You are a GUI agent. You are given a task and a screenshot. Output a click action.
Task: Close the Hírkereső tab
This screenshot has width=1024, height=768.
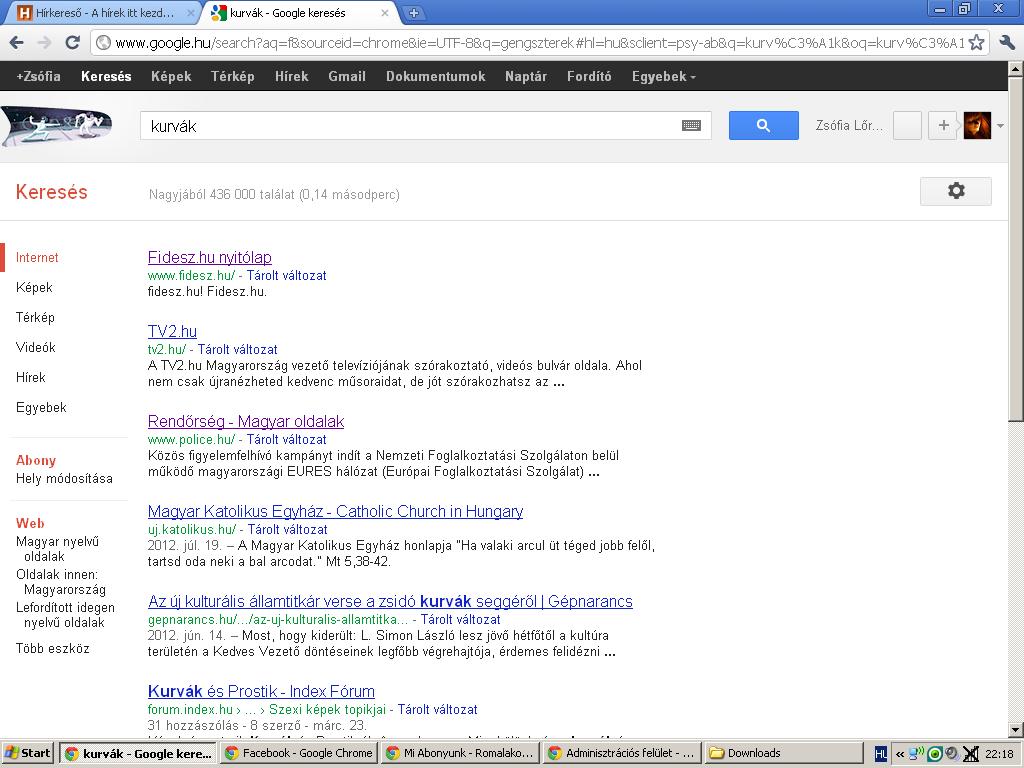[x=191, y=13]
